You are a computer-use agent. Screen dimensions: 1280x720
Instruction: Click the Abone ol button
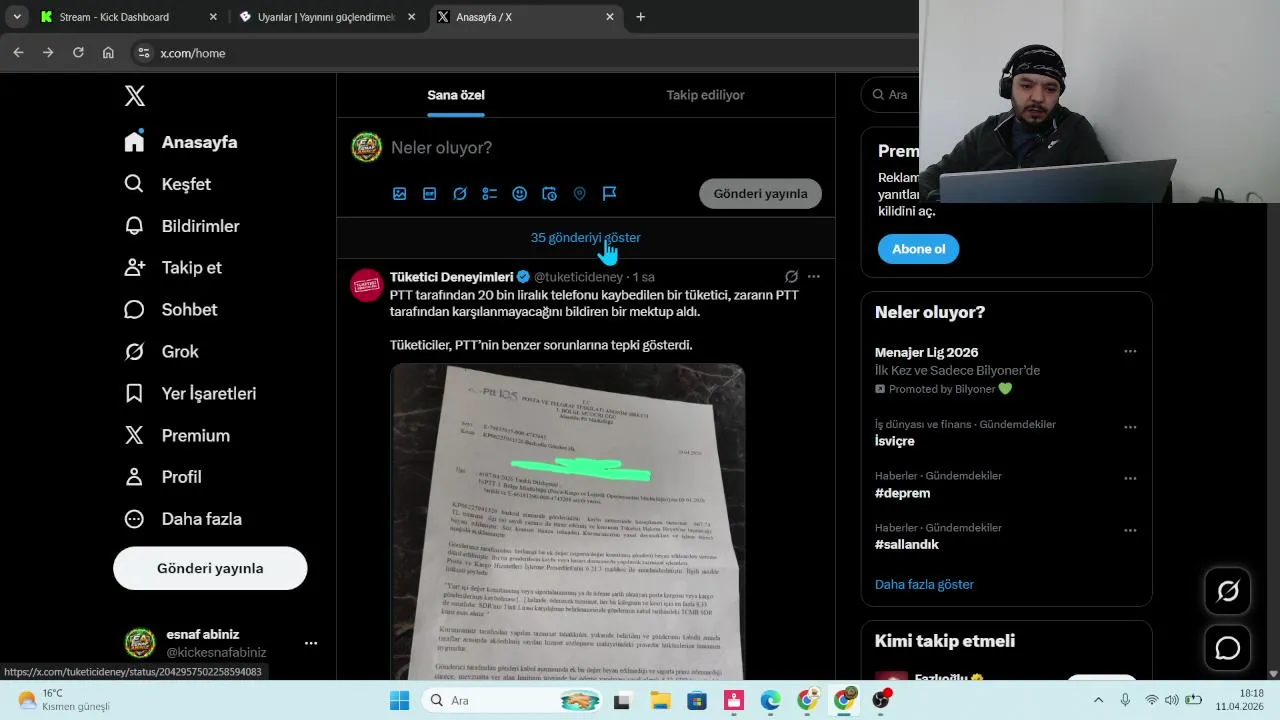click(918, 249)
